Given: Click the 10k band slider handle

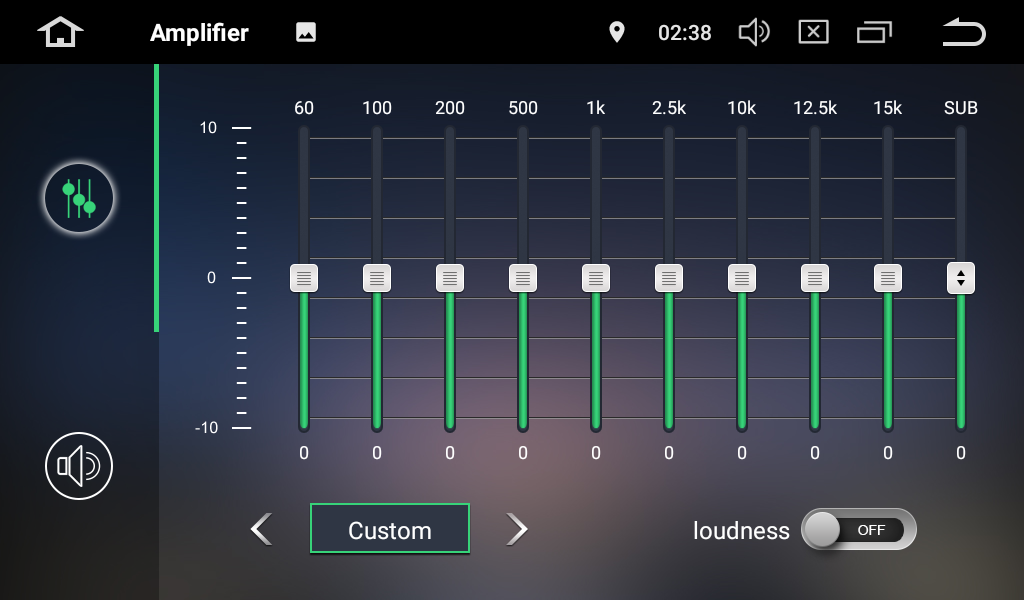Looking at the screenshot, I should tap(742, 278).
